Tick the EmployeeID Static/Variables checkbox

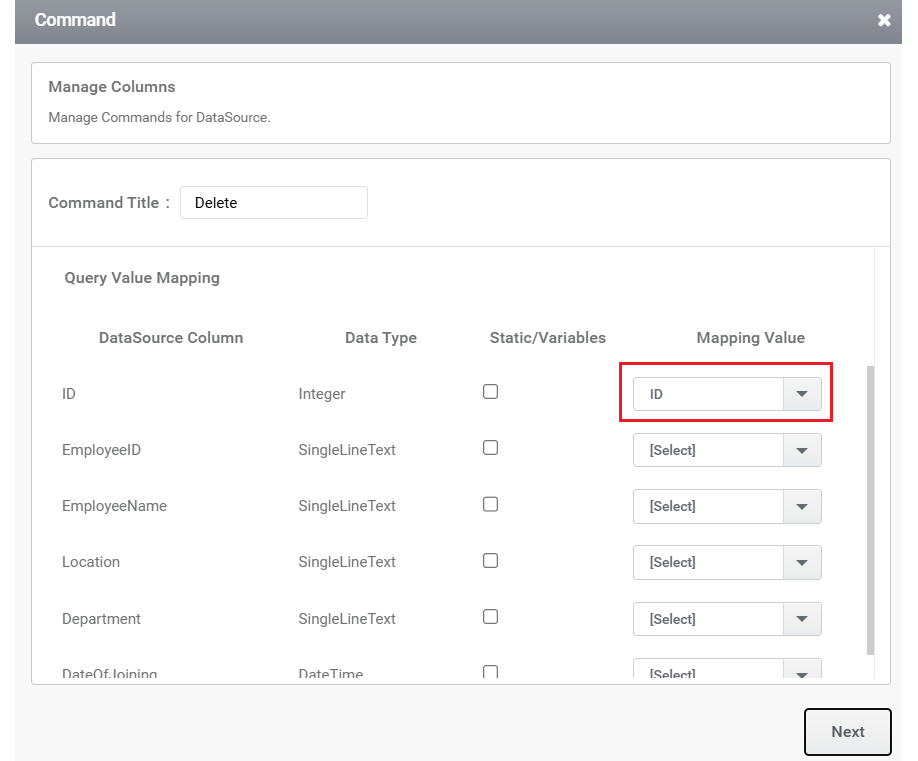tap(491, 448)
